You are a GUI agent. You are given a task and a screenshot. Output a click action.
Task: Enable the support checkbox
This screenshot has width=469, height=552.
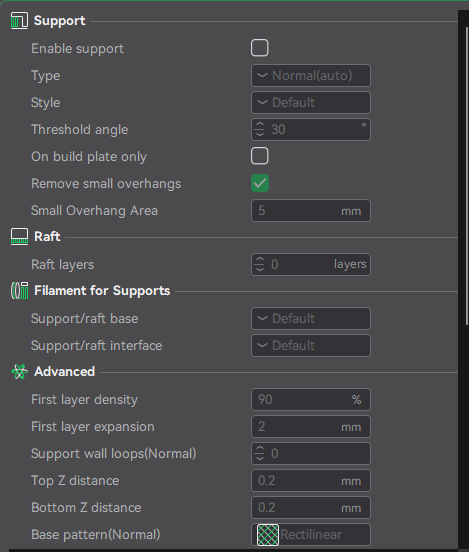260,48
